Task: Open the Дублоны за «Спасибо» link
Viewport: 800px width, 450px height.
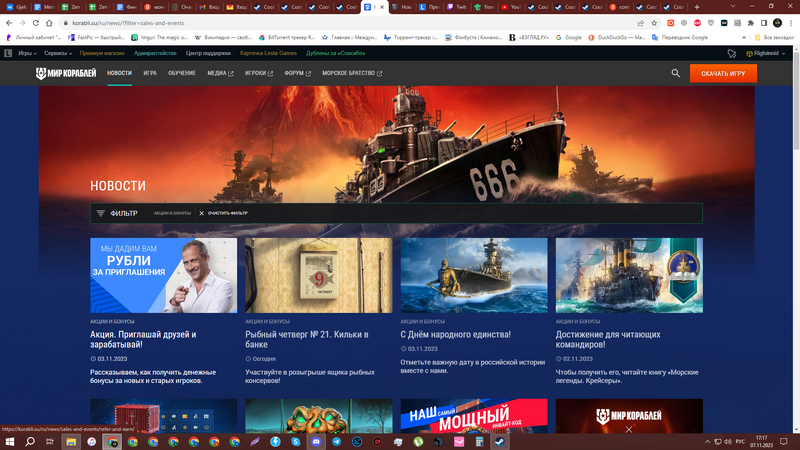Action: pyautogui.click(x=336, y=53)
